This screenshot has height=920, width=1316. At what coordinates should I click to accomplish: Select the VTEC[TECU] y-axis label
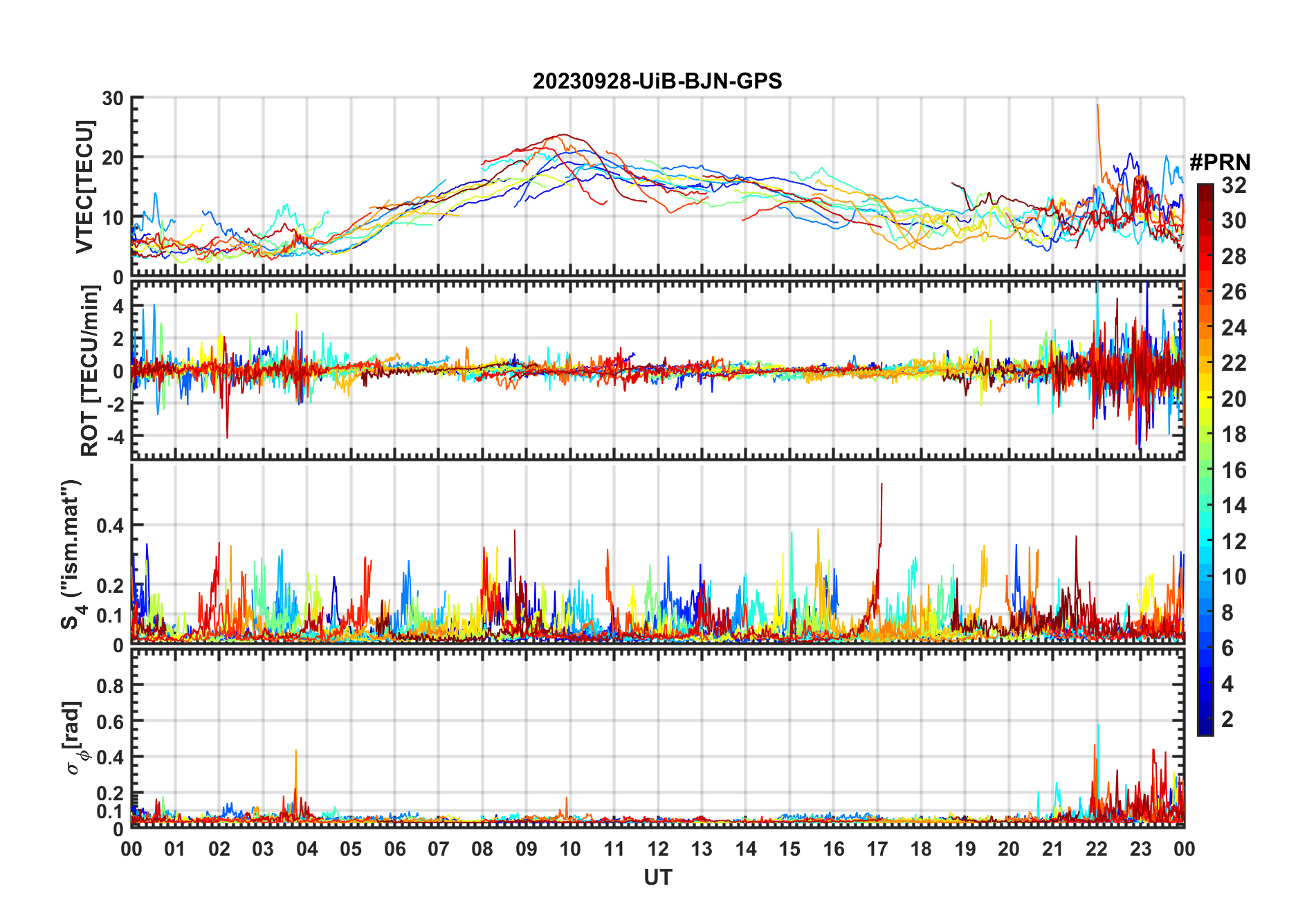84,187
